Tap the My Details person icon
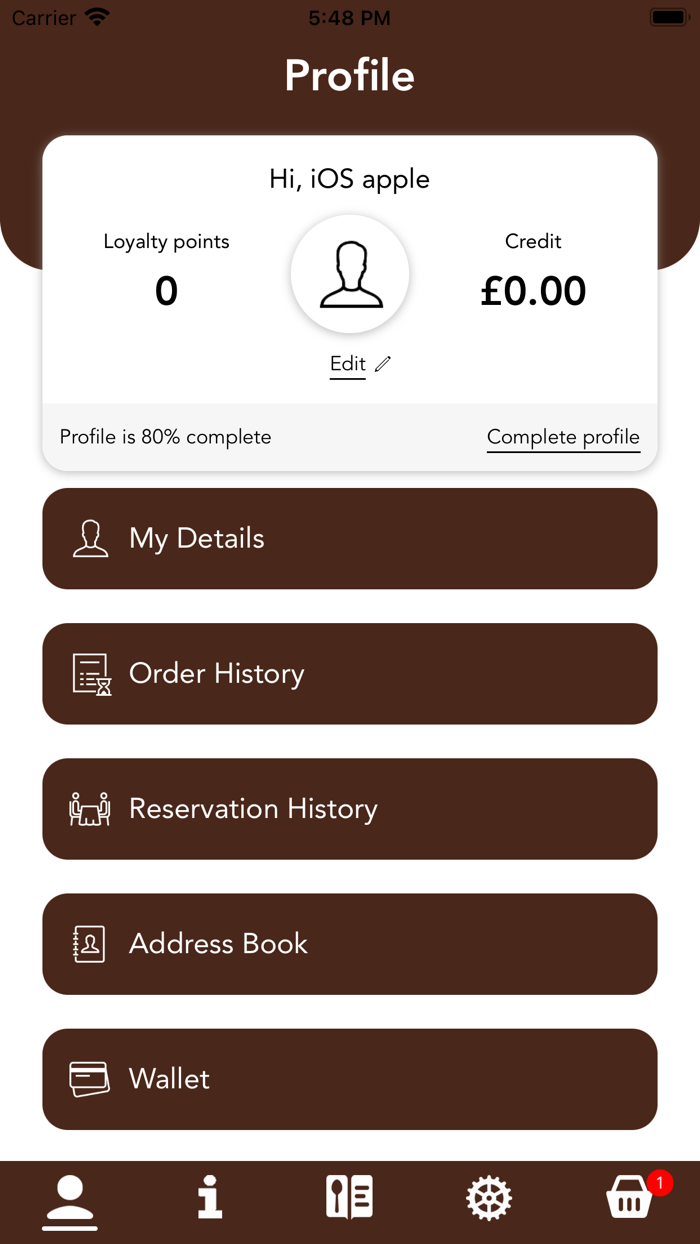The image size is (700, 1244). click(90, 539)
